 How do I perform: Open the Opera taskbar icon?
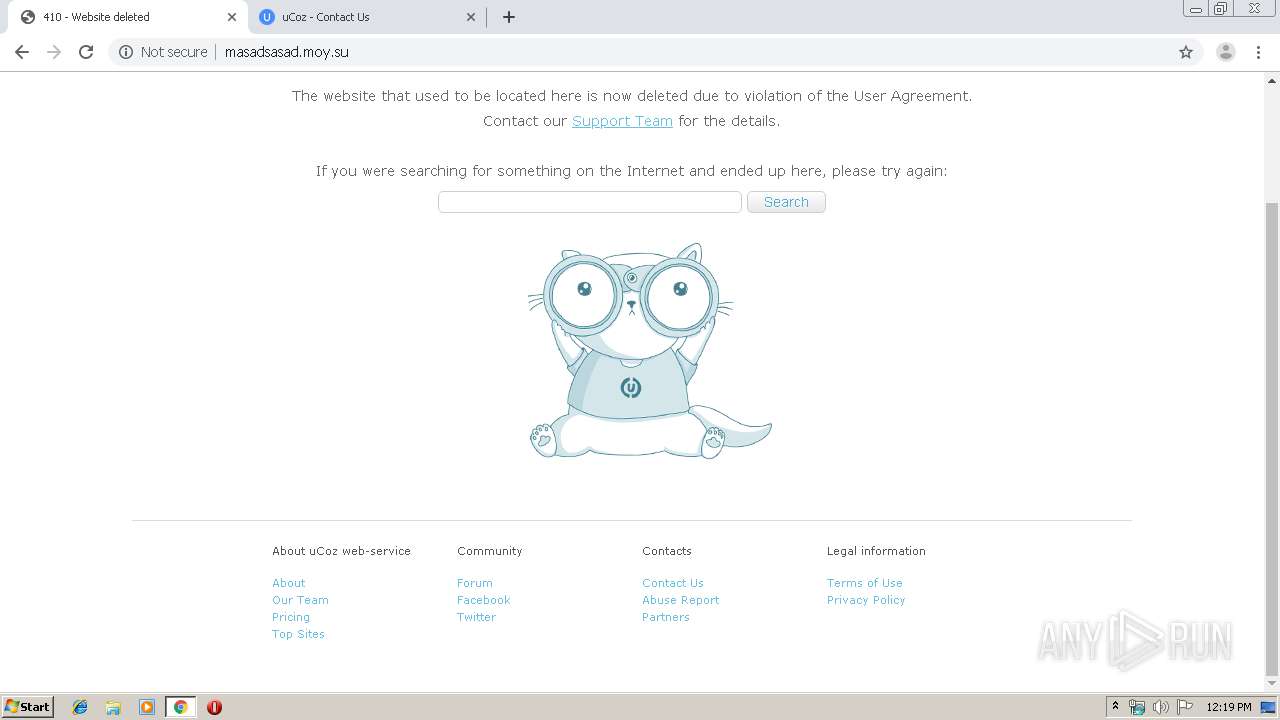214,707
